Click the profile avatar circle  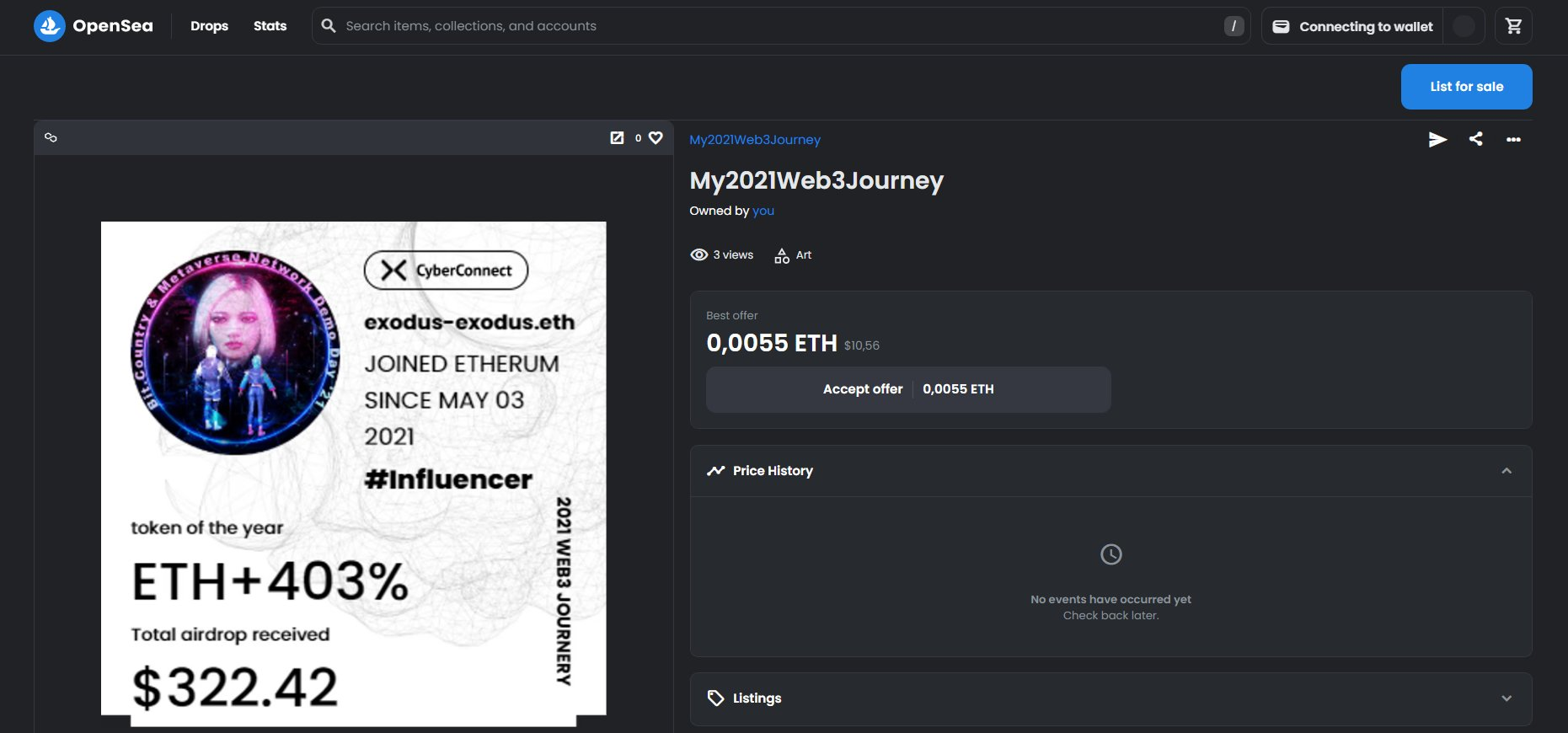click(x=1464, y=26)
